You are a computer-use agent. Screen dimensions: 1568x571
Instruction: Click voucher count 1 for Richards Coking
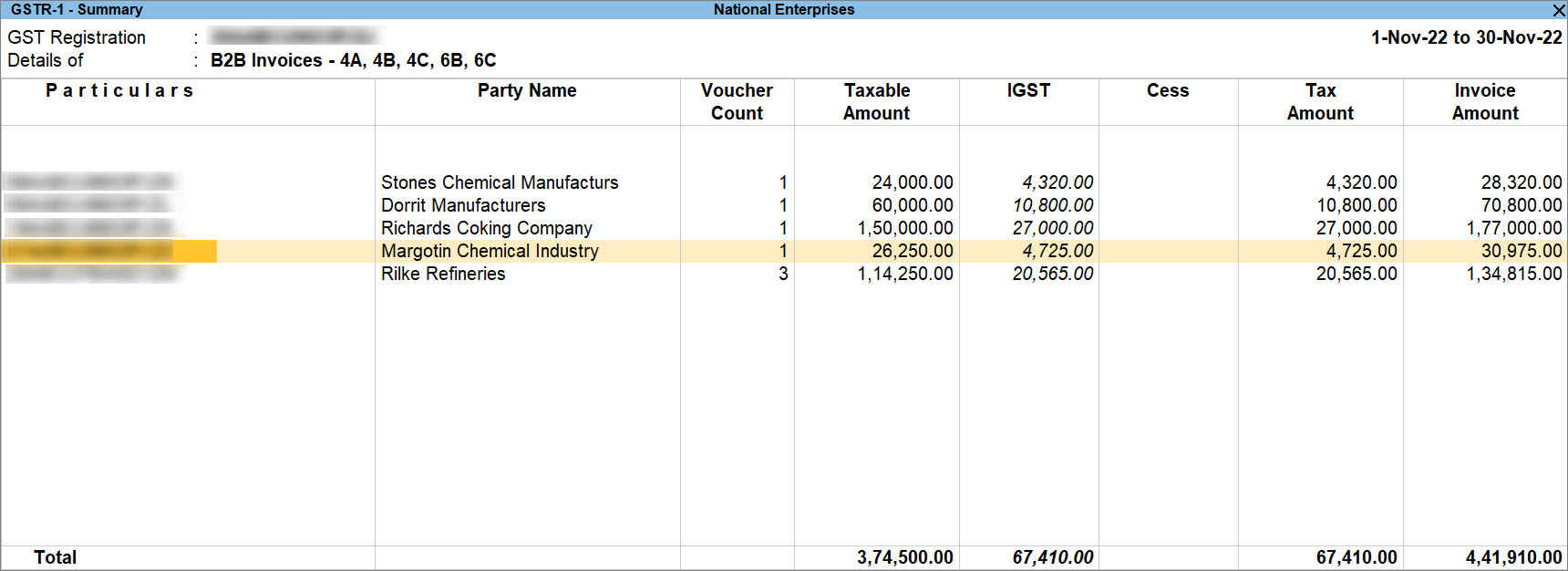tap(783, 228)
